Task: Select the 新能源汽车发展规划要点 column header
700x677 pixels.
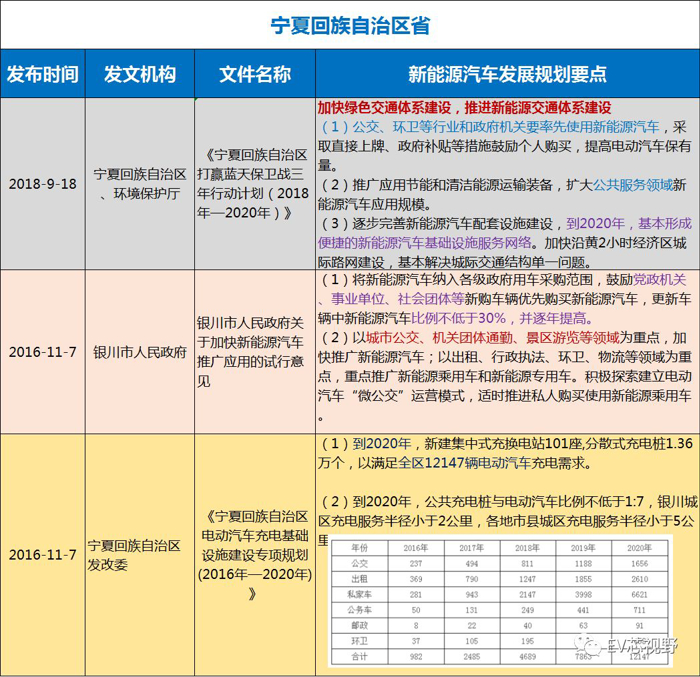Action: pos(508,74)
